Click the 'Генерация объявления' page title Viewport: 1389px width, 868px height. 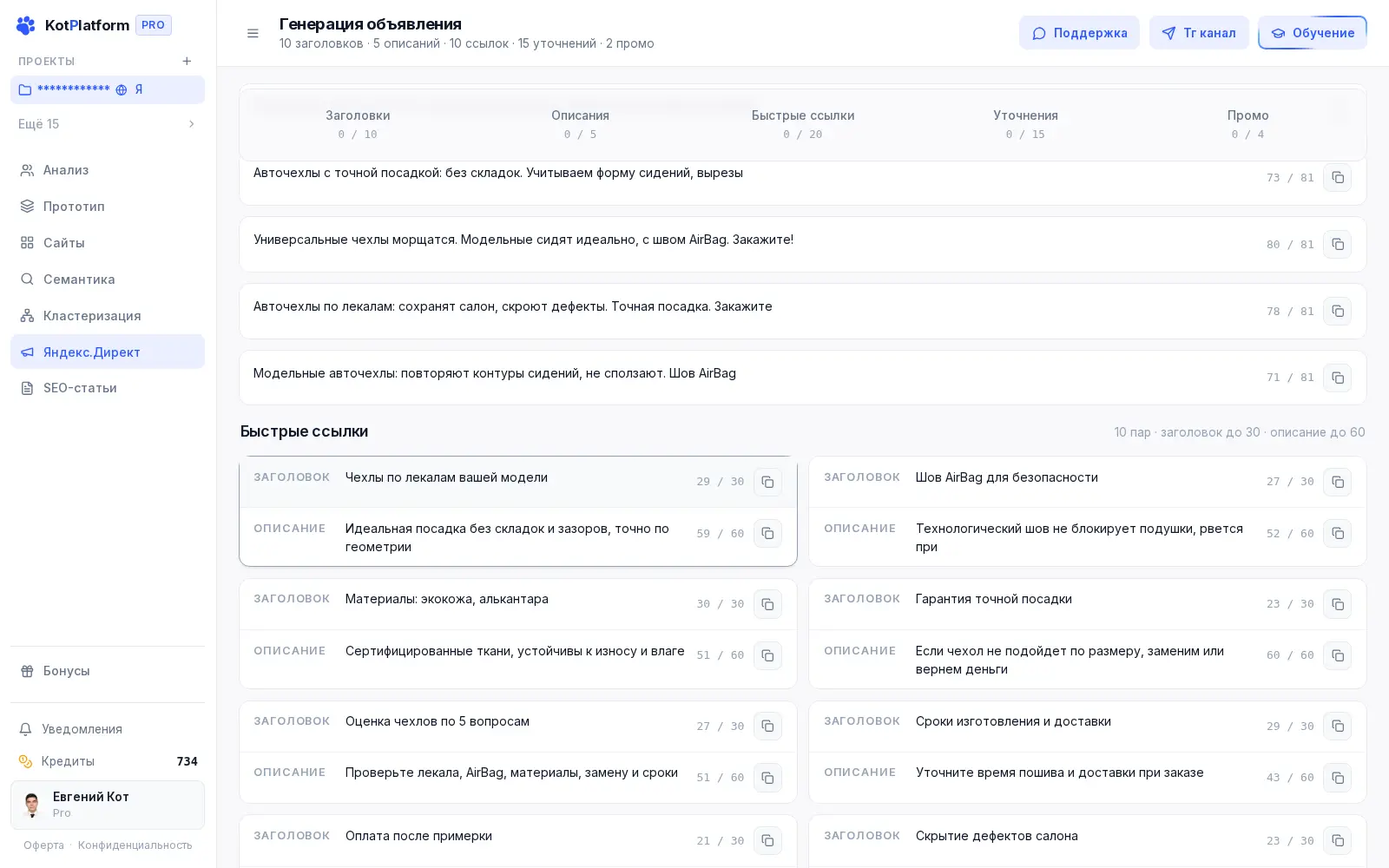click(371, 24)
